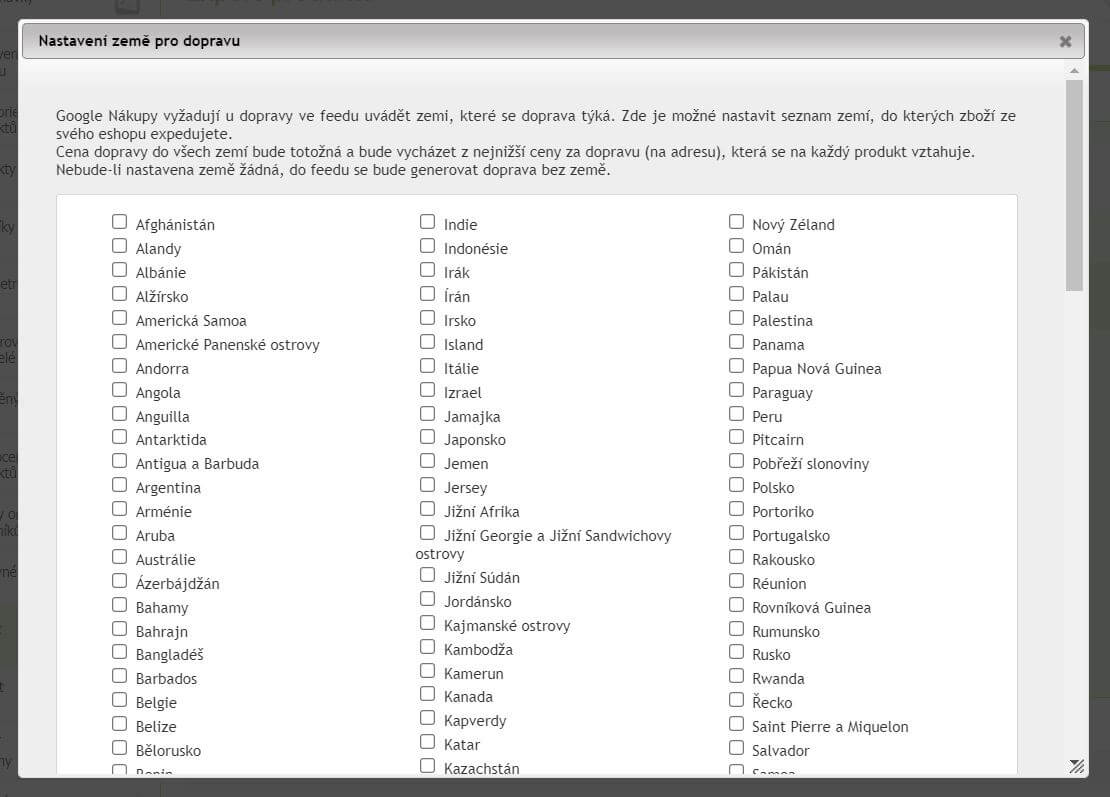Check the Portugalsko checkbox

pyautogui.click(x=736, y=534)
